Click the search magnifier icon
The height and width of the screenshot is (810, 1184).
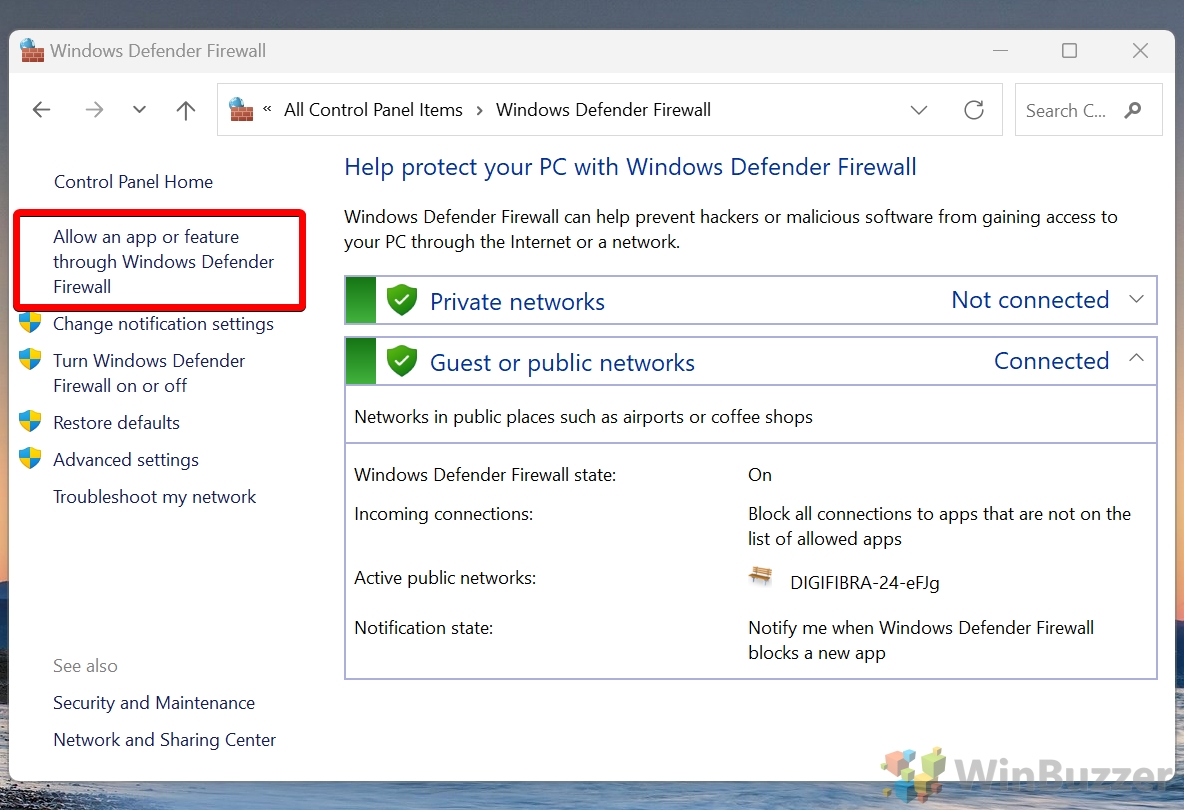(x=1133, y=110)
